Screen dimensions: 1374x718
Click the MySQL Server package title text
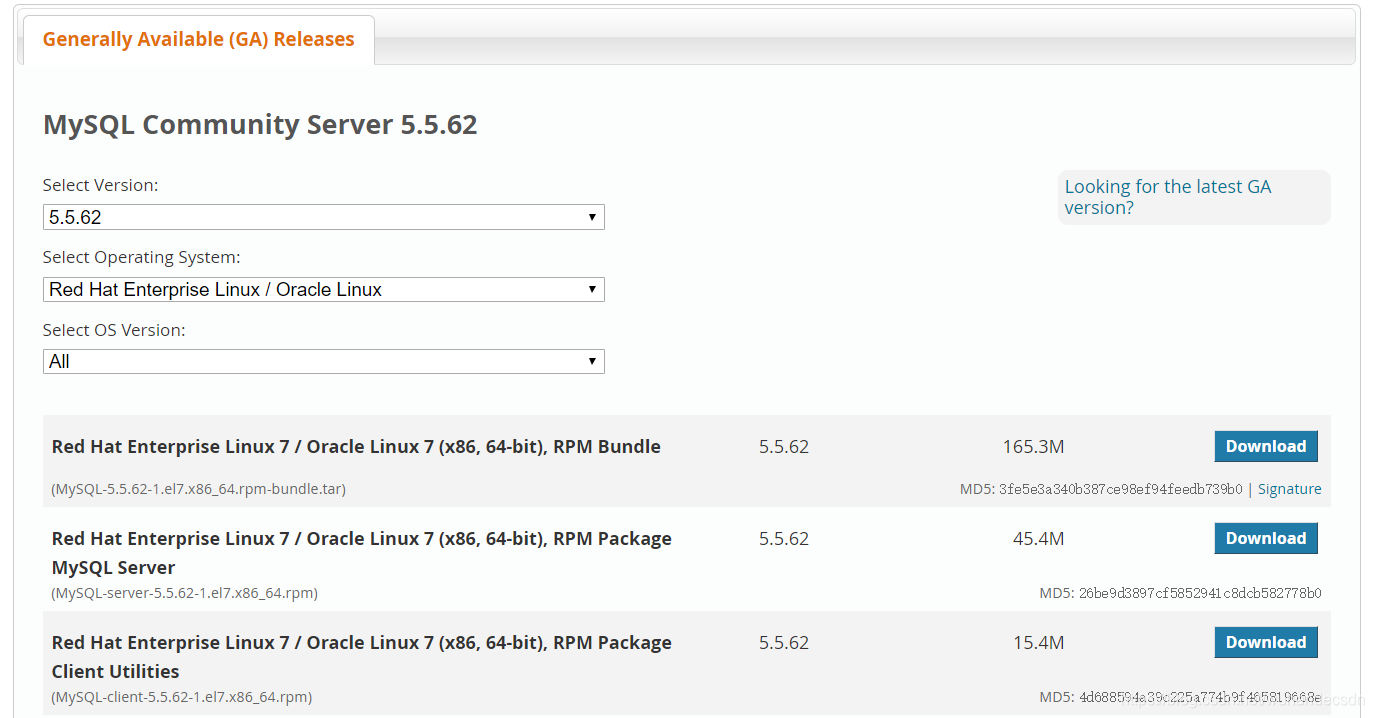[x=362, y=553]
